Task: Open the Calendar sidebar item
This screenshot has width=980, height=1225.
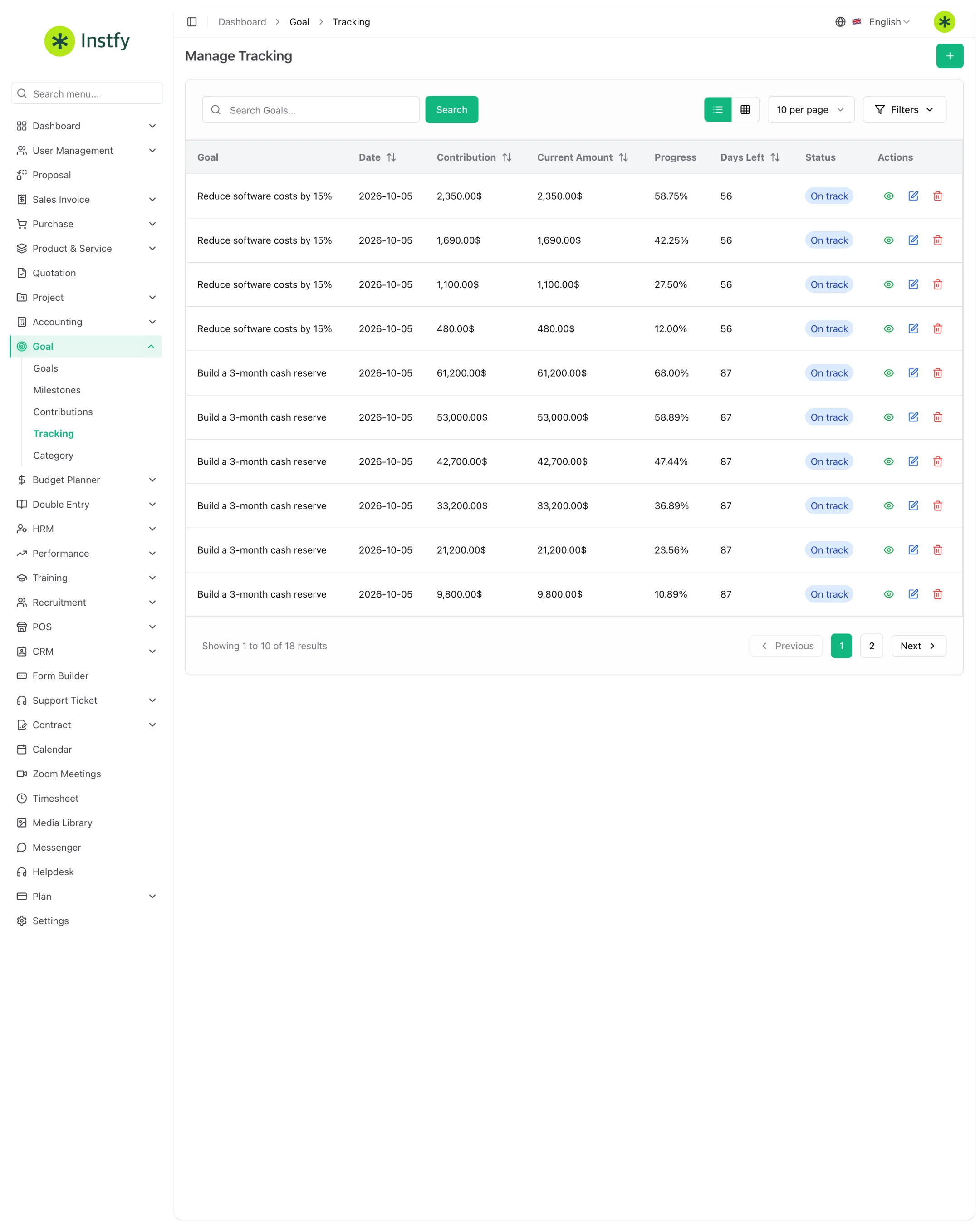Action: [x=86, y=749]
